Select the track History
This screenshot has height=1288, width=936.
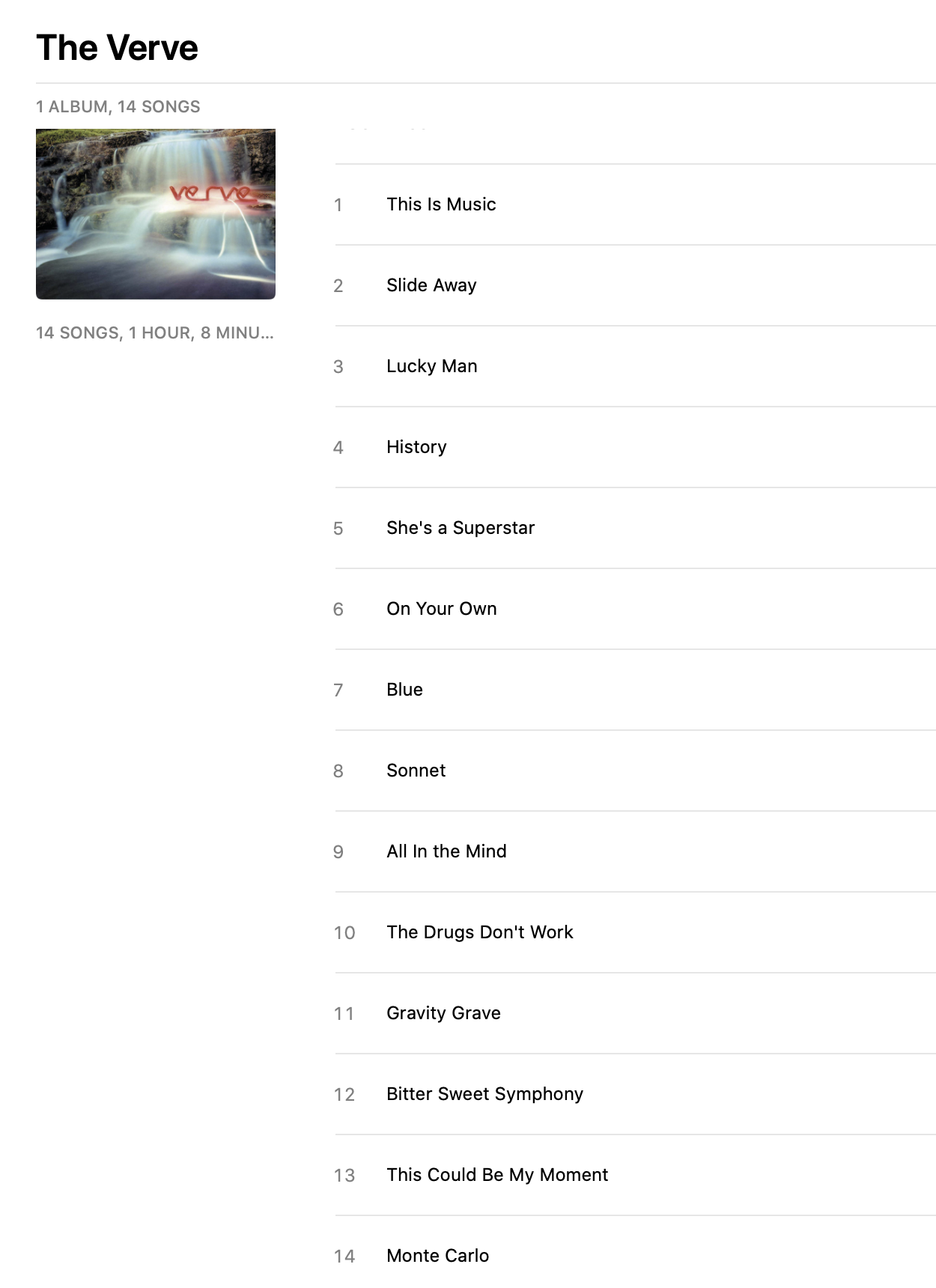635,447
